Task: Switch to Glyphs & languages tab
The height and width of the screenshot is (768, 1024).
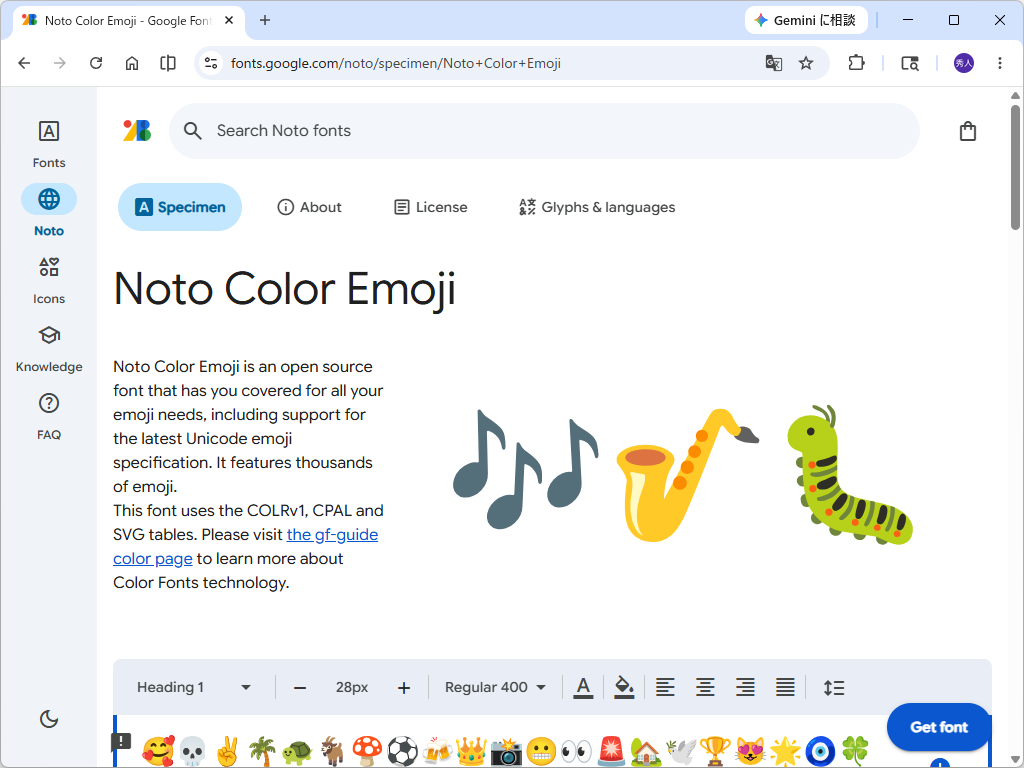Action: tap(597, 207)
